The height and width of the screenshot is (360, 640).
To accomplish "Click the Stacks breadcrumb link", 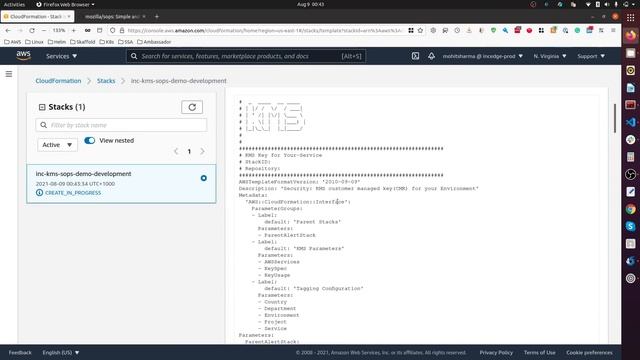I will point(106,81).
